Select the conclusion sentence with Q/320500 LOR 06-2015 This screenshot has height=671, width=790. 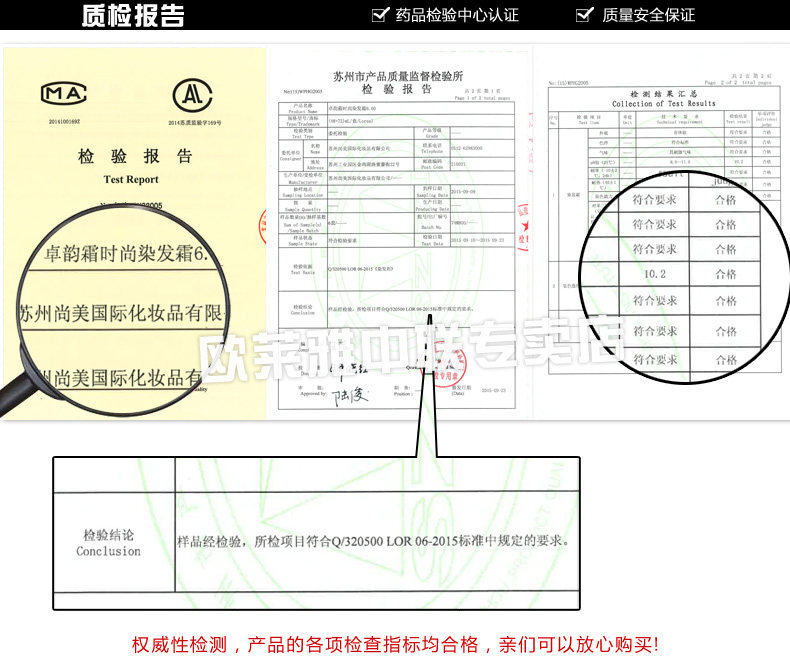[373, 541]
